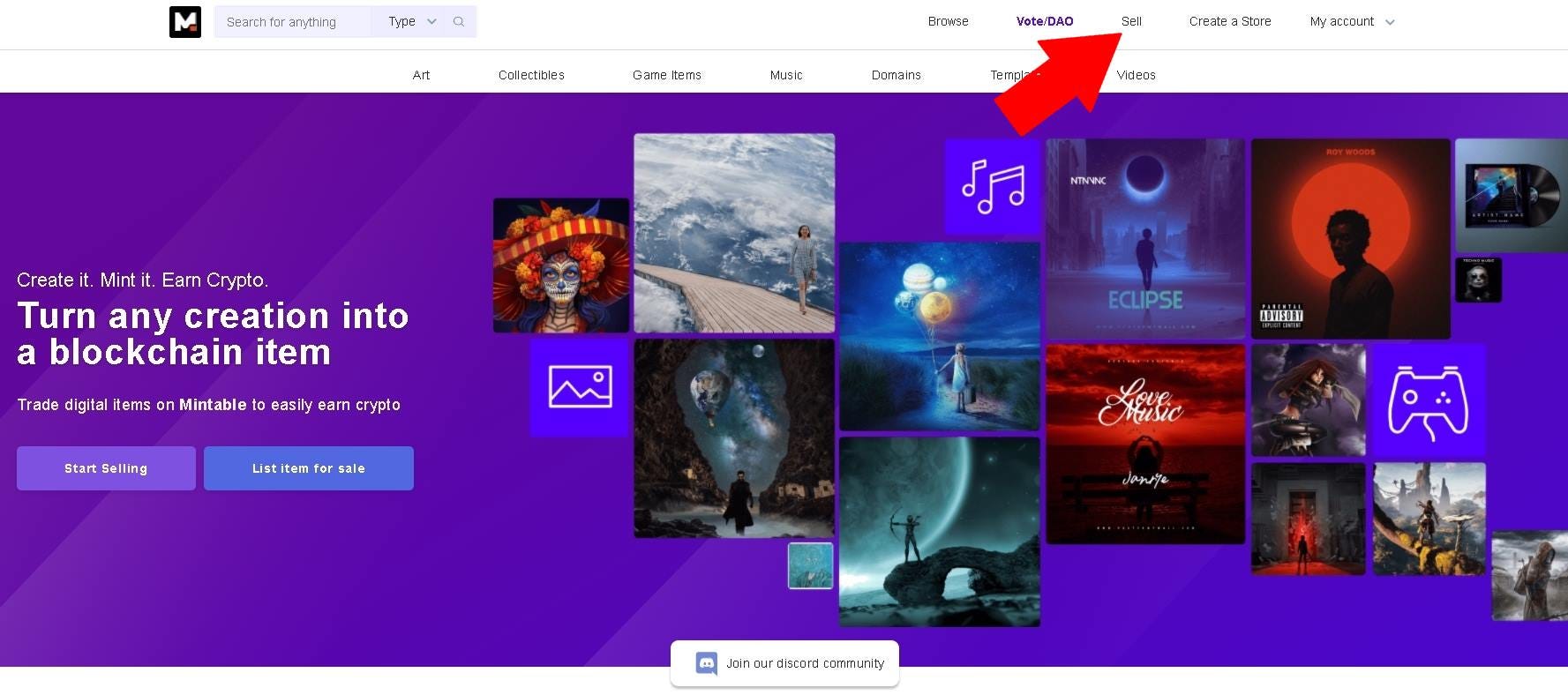Open the archer on rock arch artwork
This screenshot has width=1568, height=695.
pyautogui.click(x=940, y=531)
